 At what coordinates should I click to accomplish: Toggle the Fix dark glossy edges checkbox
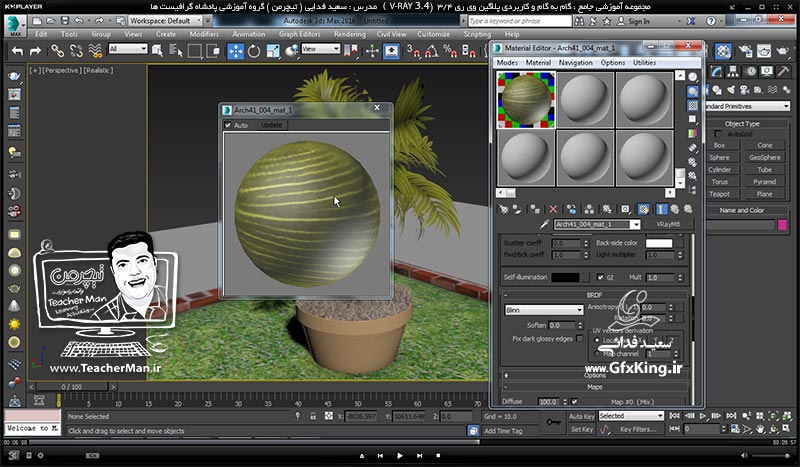(x=579, y=338)
